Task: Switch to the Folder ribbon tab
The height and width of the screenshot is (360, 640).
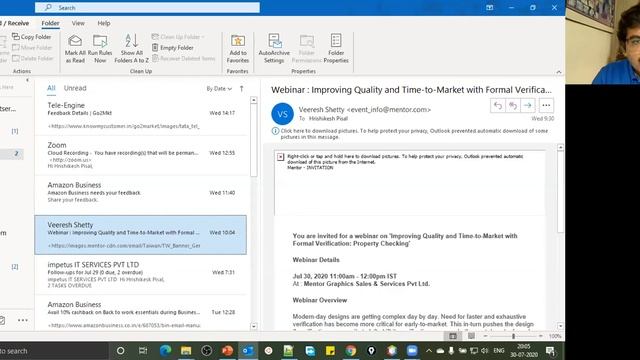Action: (x=50, y=23)
